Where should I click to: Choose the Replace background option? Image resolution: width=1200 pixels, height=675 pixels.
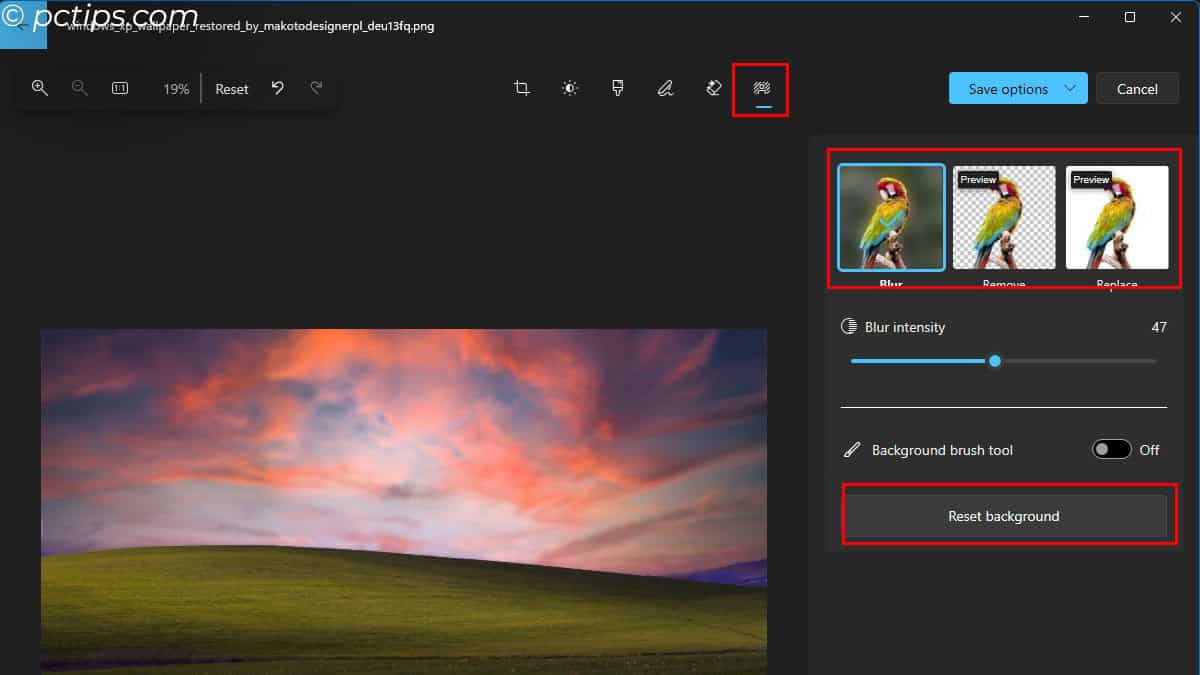click(x=1117, y=216)
